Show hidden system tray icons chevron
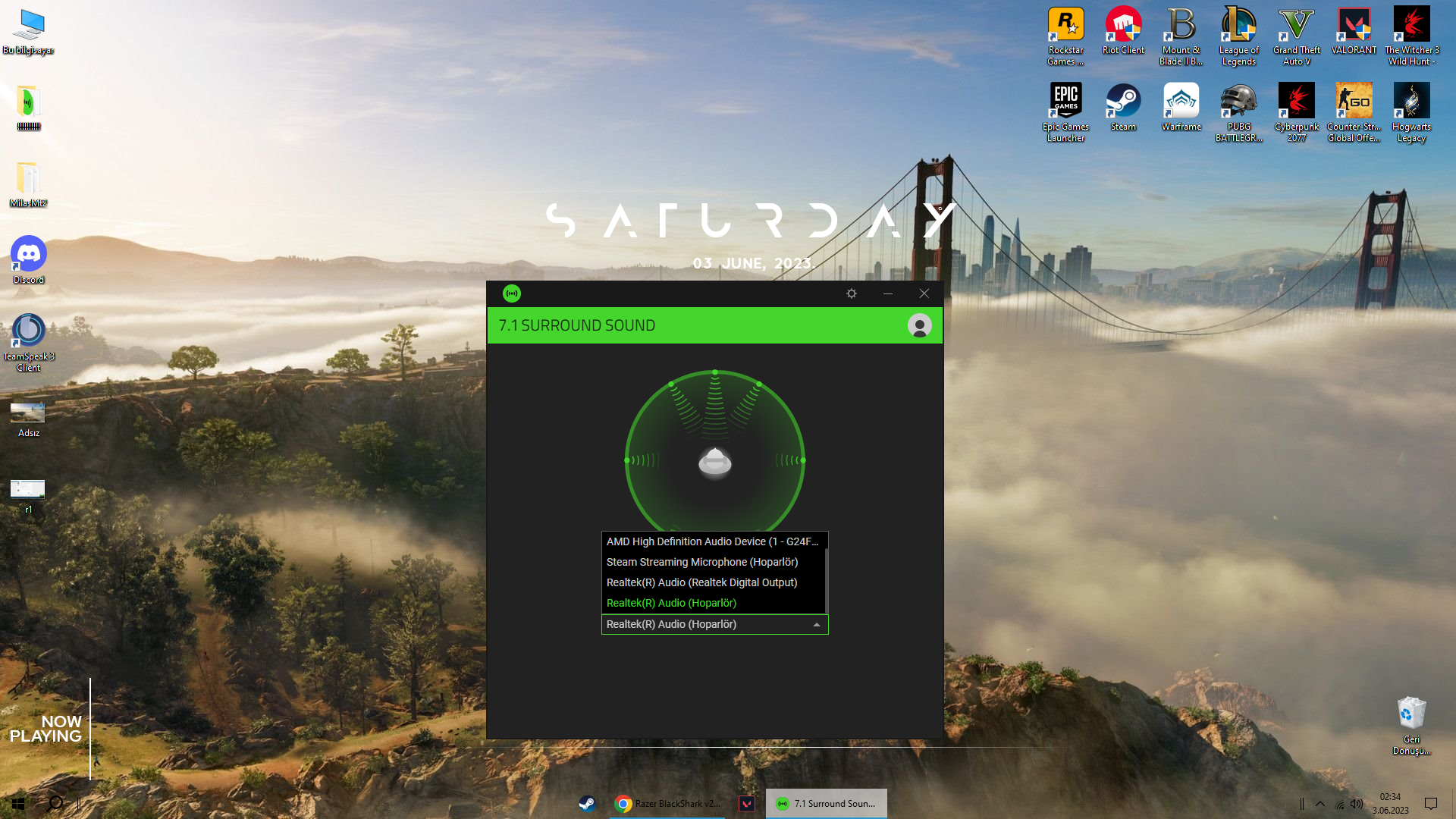1456x819 pixels. tap(1320, 804)
